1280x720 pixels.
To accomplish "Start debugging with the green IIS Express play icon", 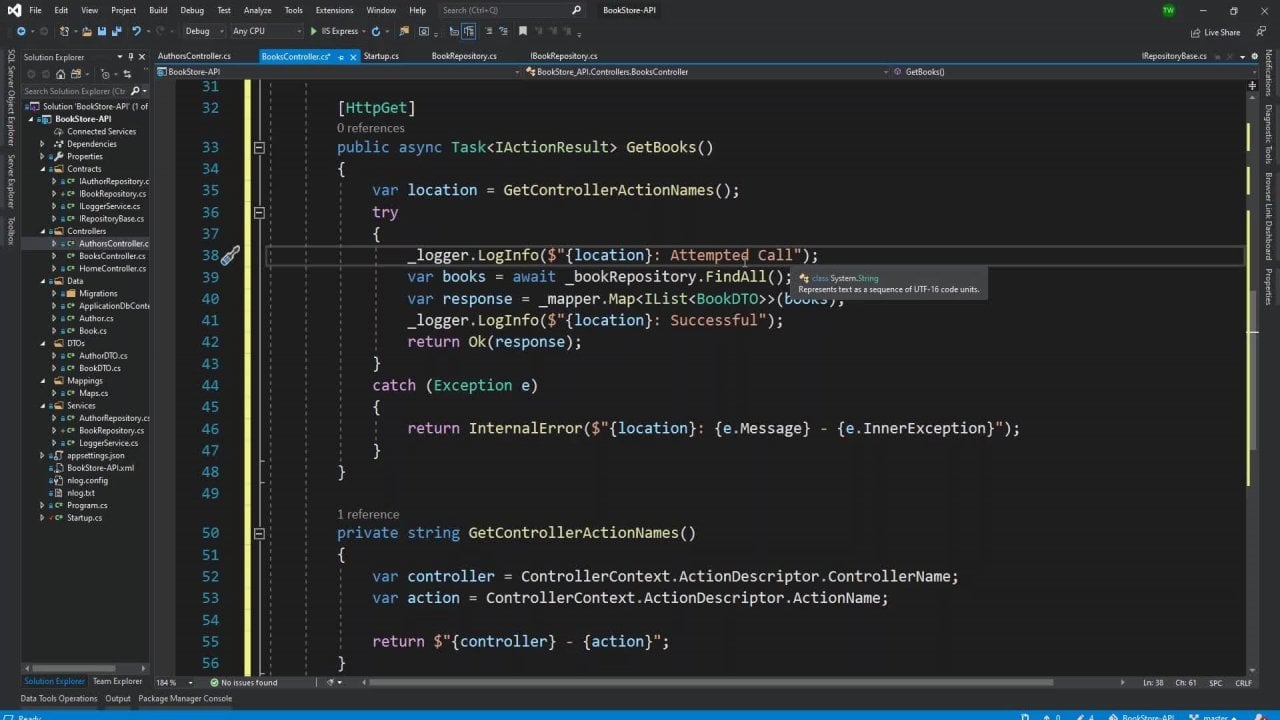I will (x=313, y=31).
